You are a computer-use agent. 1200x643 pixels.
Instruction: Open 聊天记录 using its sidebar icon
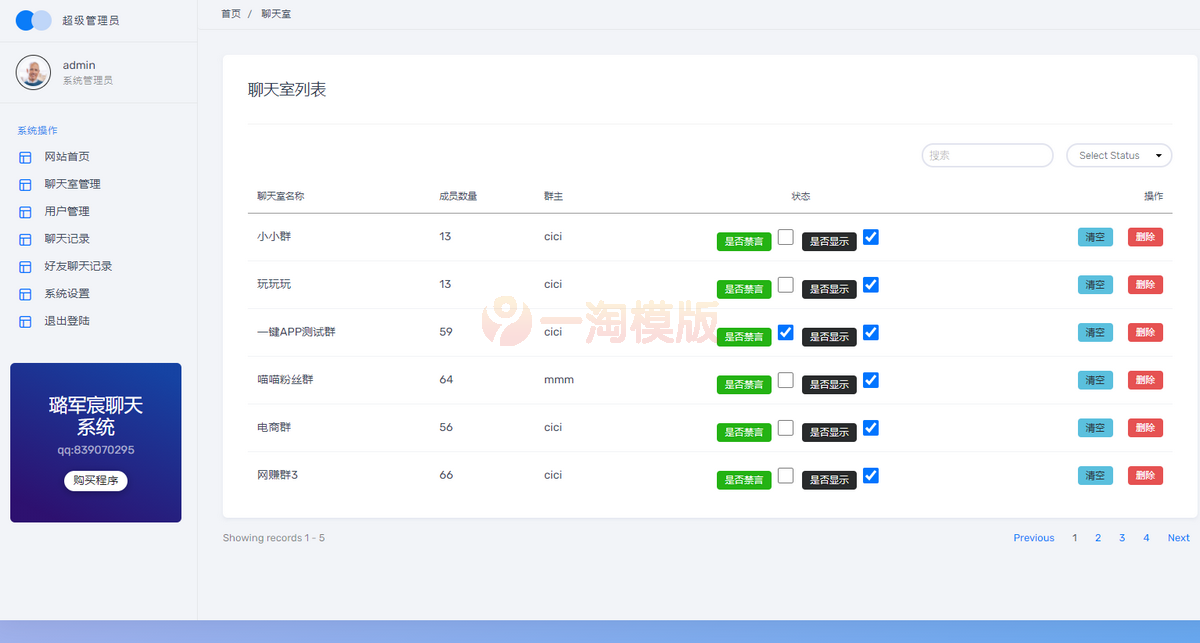[23, 238]
